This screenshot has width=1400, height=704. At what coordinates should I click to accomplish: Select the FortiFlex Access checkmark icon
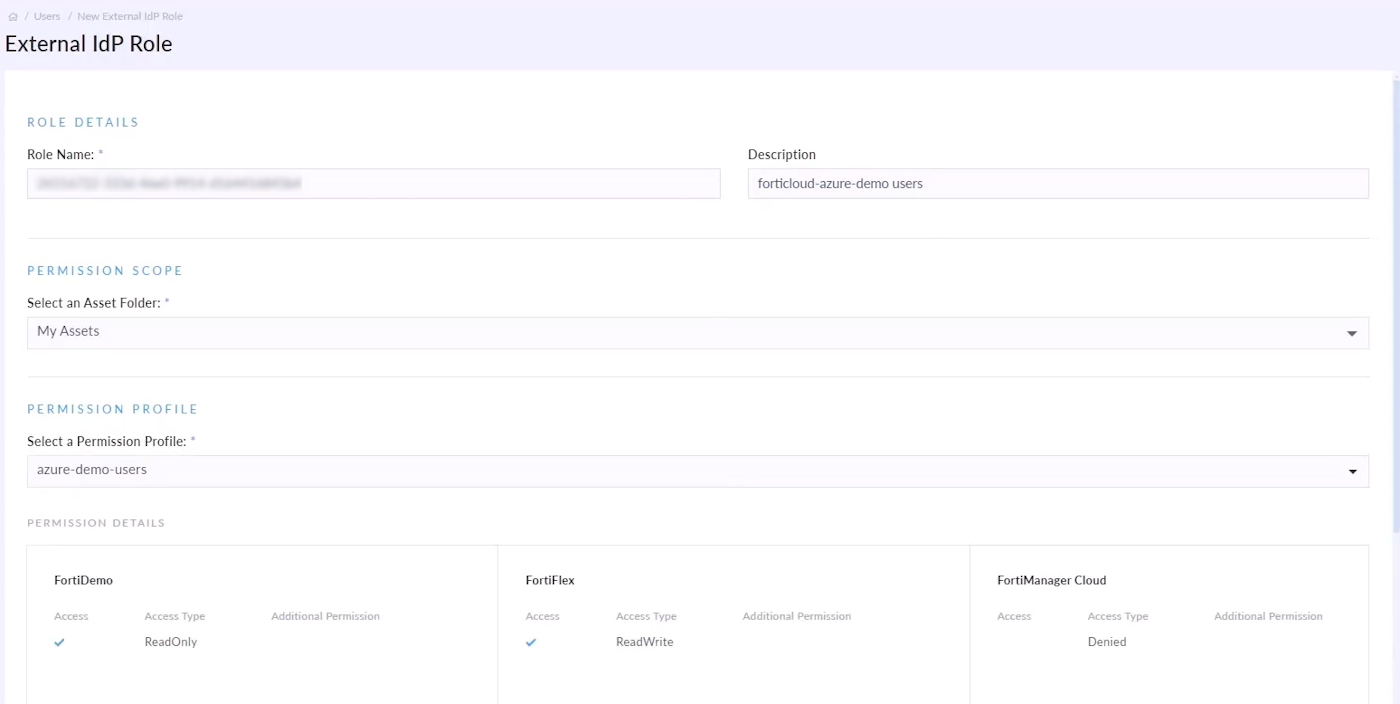(x=530, y=642)
